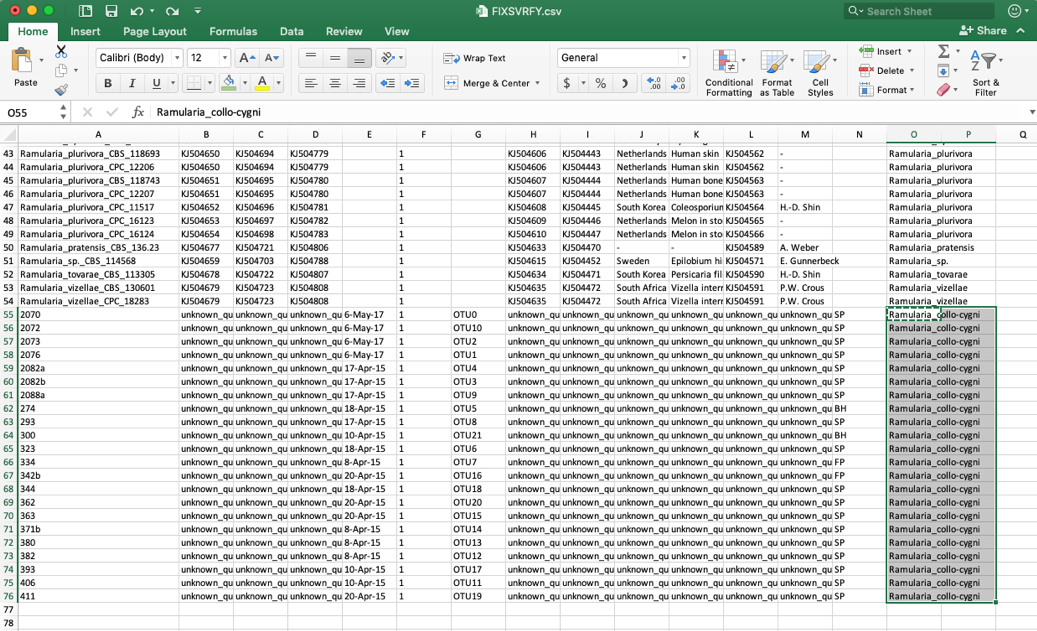Switch to the Insert tab
This screenshot has width=1037, height=631.
(x=85, y=31)
